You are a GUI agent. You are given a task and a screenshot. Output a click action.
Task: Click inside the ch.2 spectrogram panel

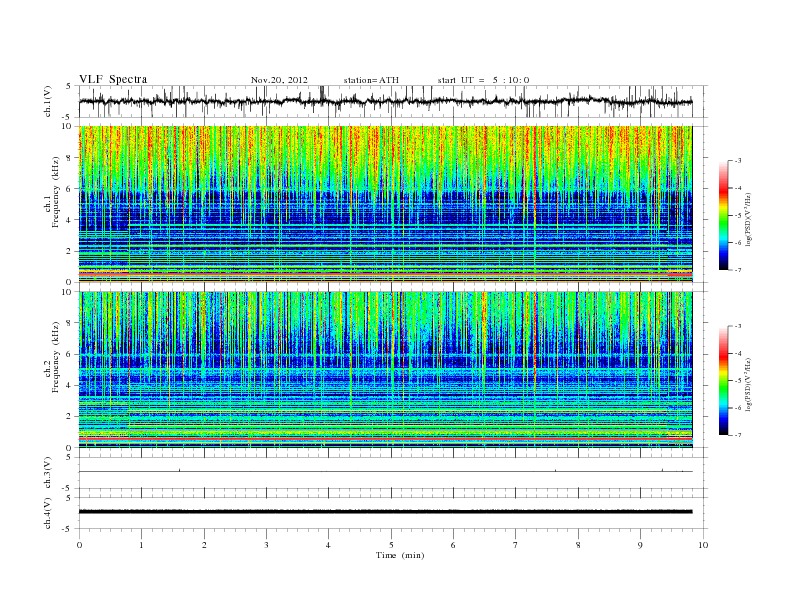coord(385,369)
